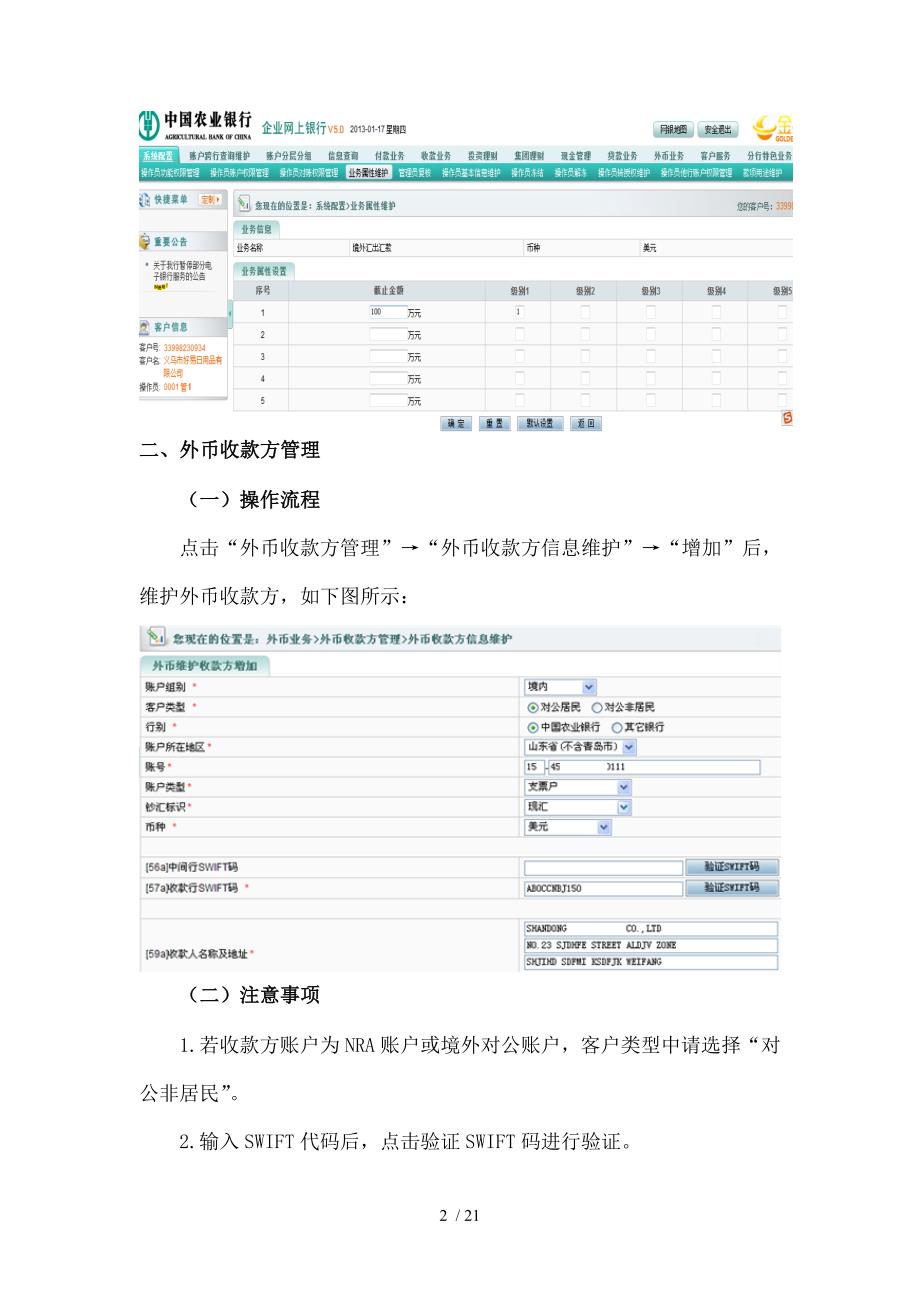
Task: Collapse the left sidebar with the splitter arrow
Action: pos(230,313)
